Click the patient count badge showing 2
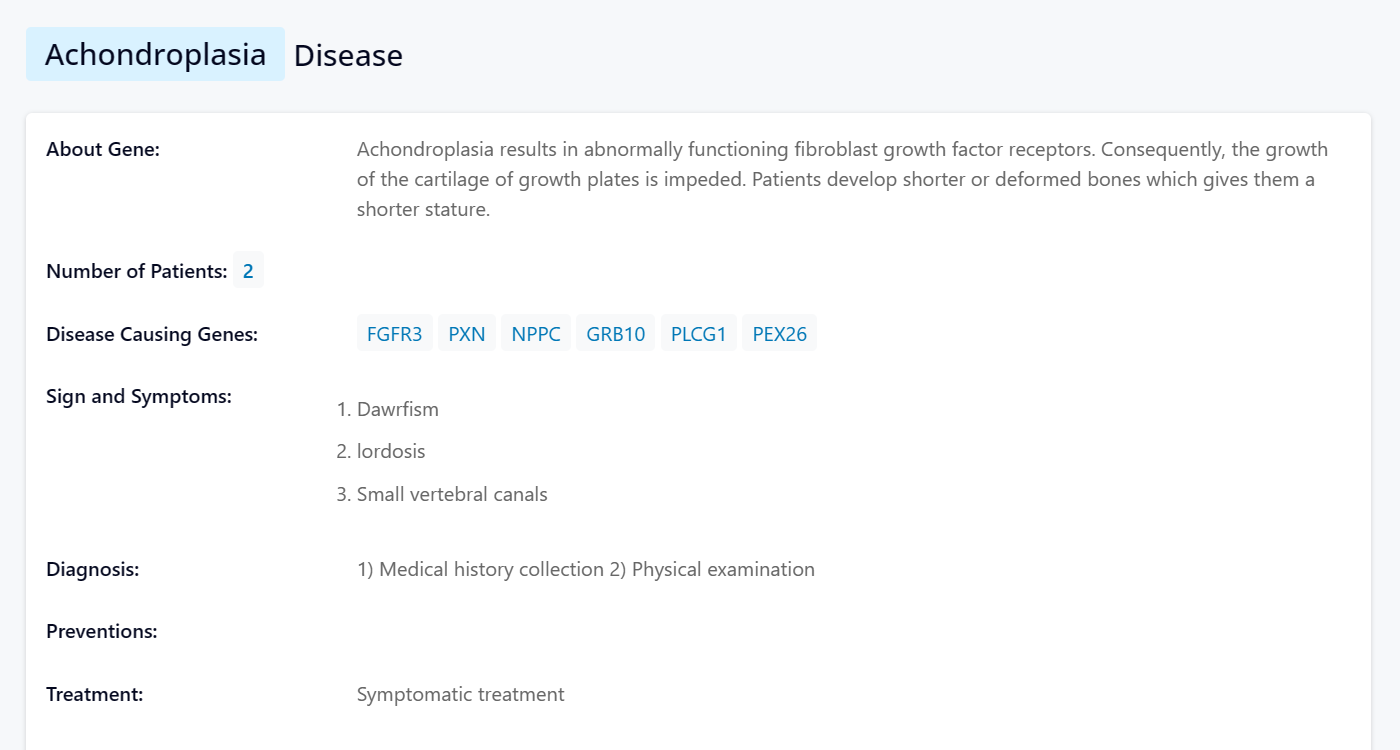This screenshot has height=750, width=1400. click(x=248, y=271)
